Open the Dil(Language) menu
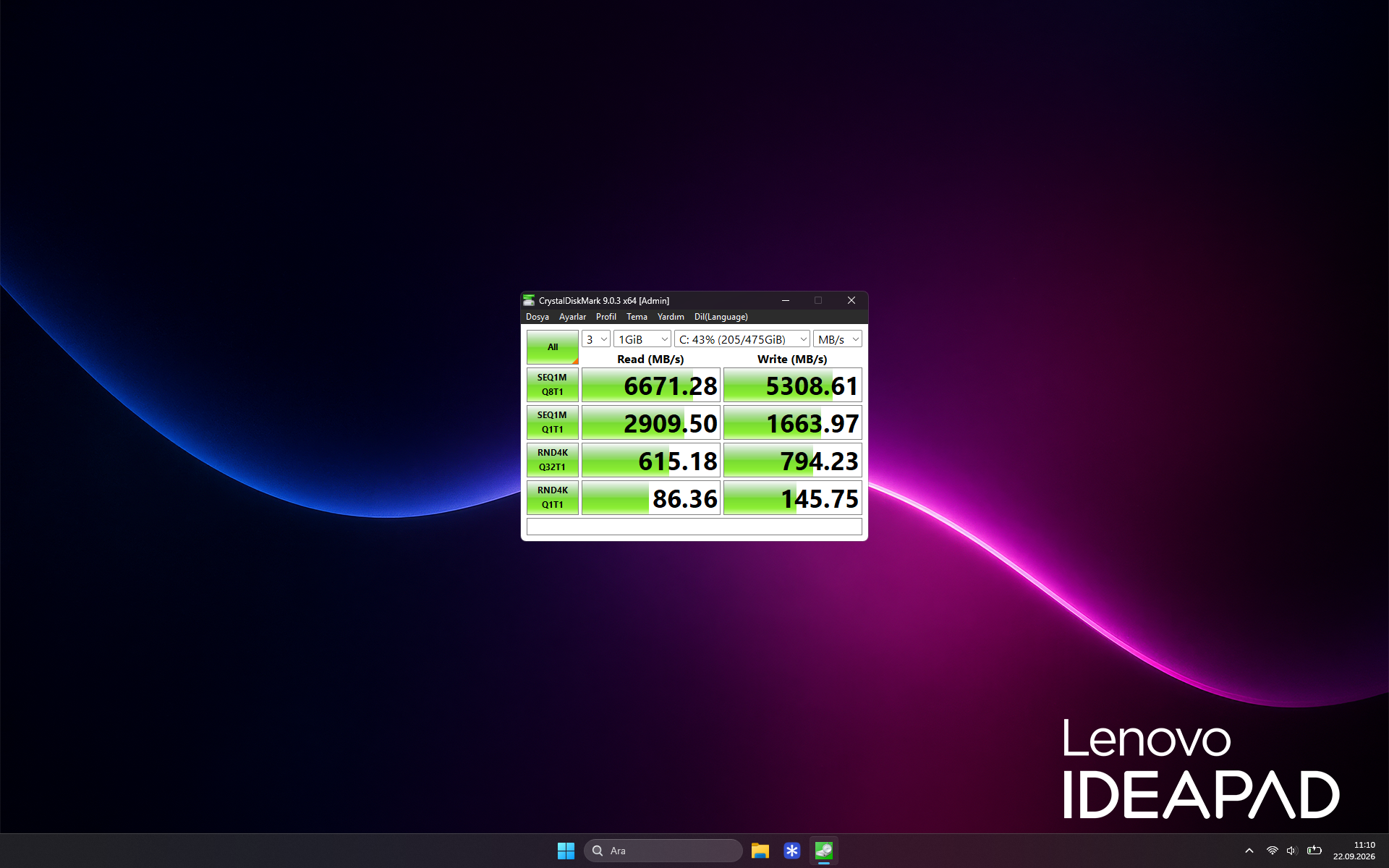This screenshot has width=1389, height=868. (721, 317)
